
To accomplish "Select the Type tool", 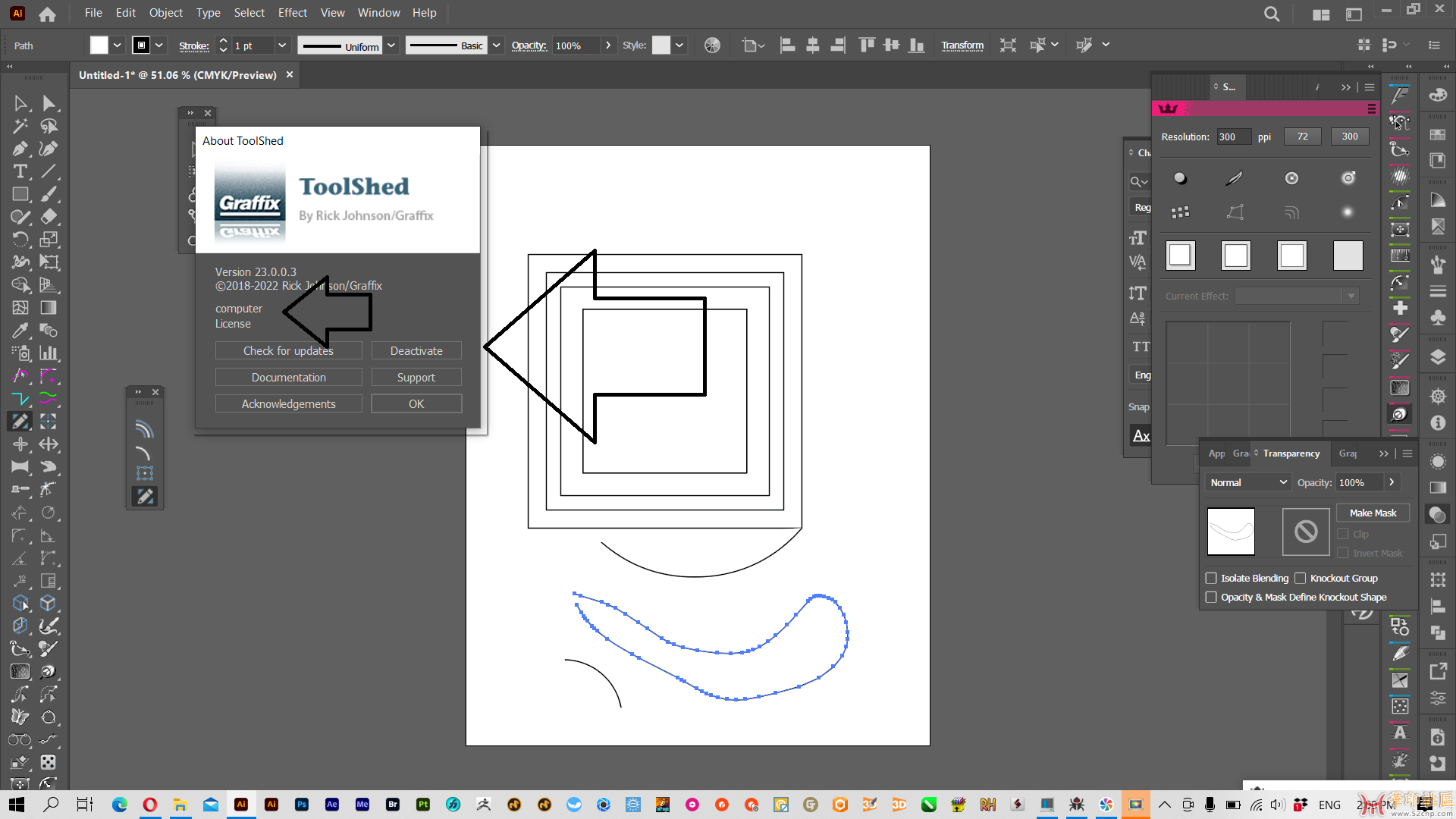I will click(20, 171).
